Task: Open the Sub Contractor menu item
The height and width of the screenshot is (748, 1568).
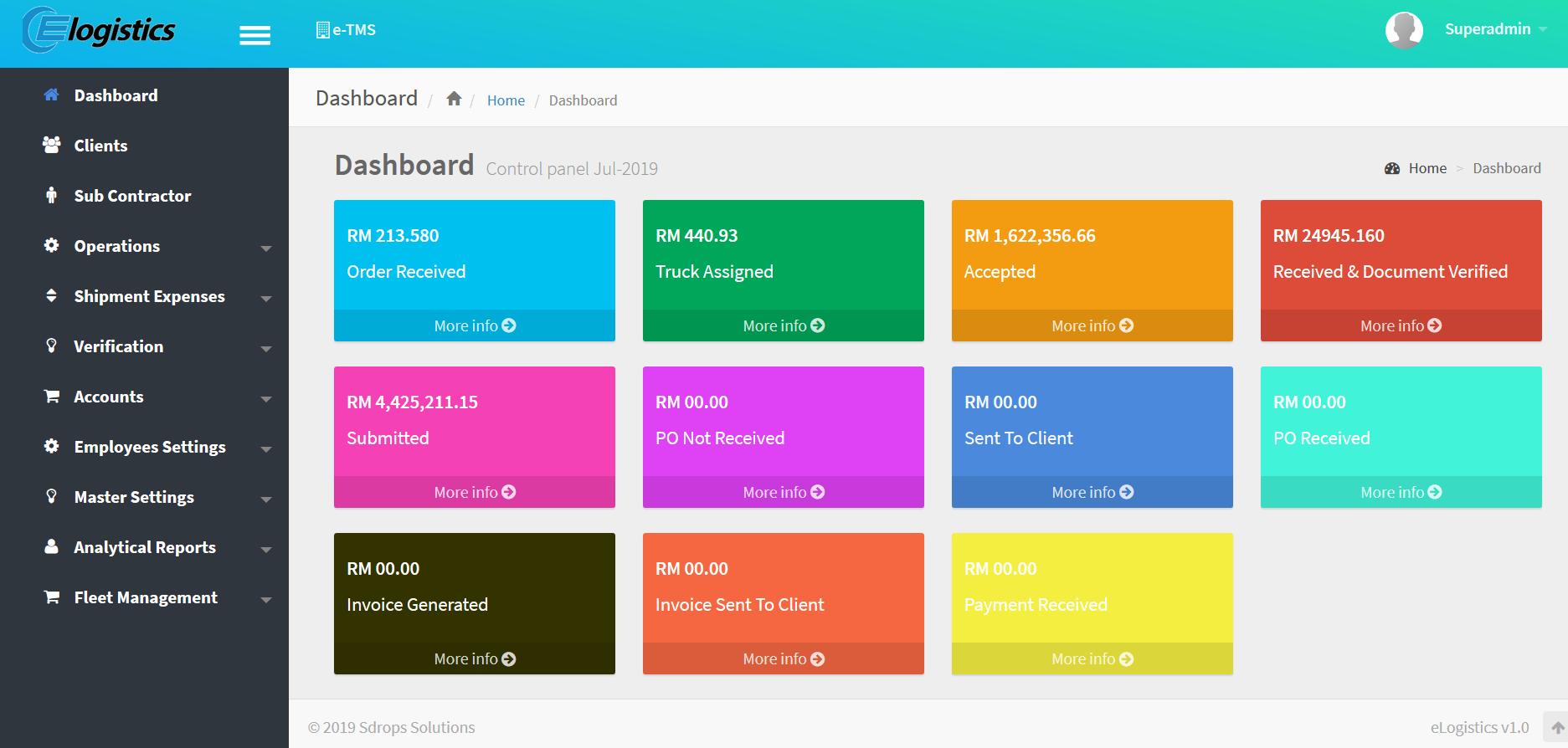Action: [x=132, y=196]
